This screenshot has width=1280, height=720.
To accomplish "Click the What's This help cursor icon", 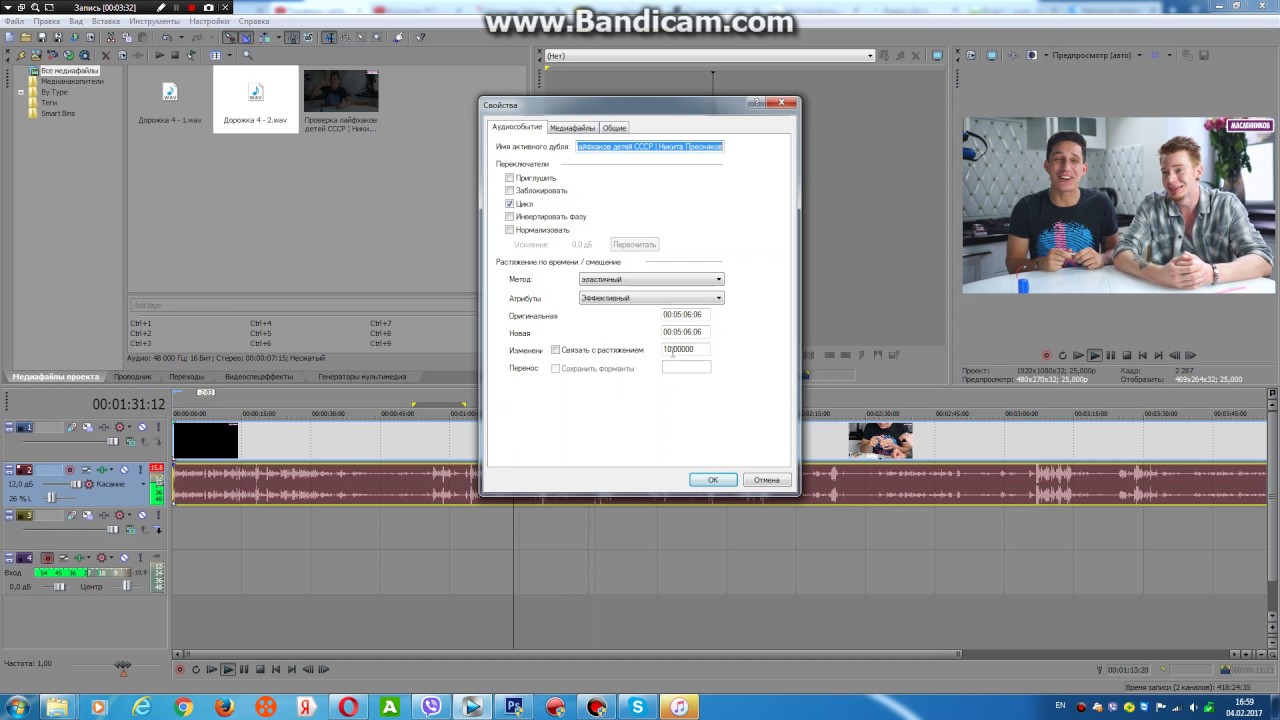I will [421, 37].
